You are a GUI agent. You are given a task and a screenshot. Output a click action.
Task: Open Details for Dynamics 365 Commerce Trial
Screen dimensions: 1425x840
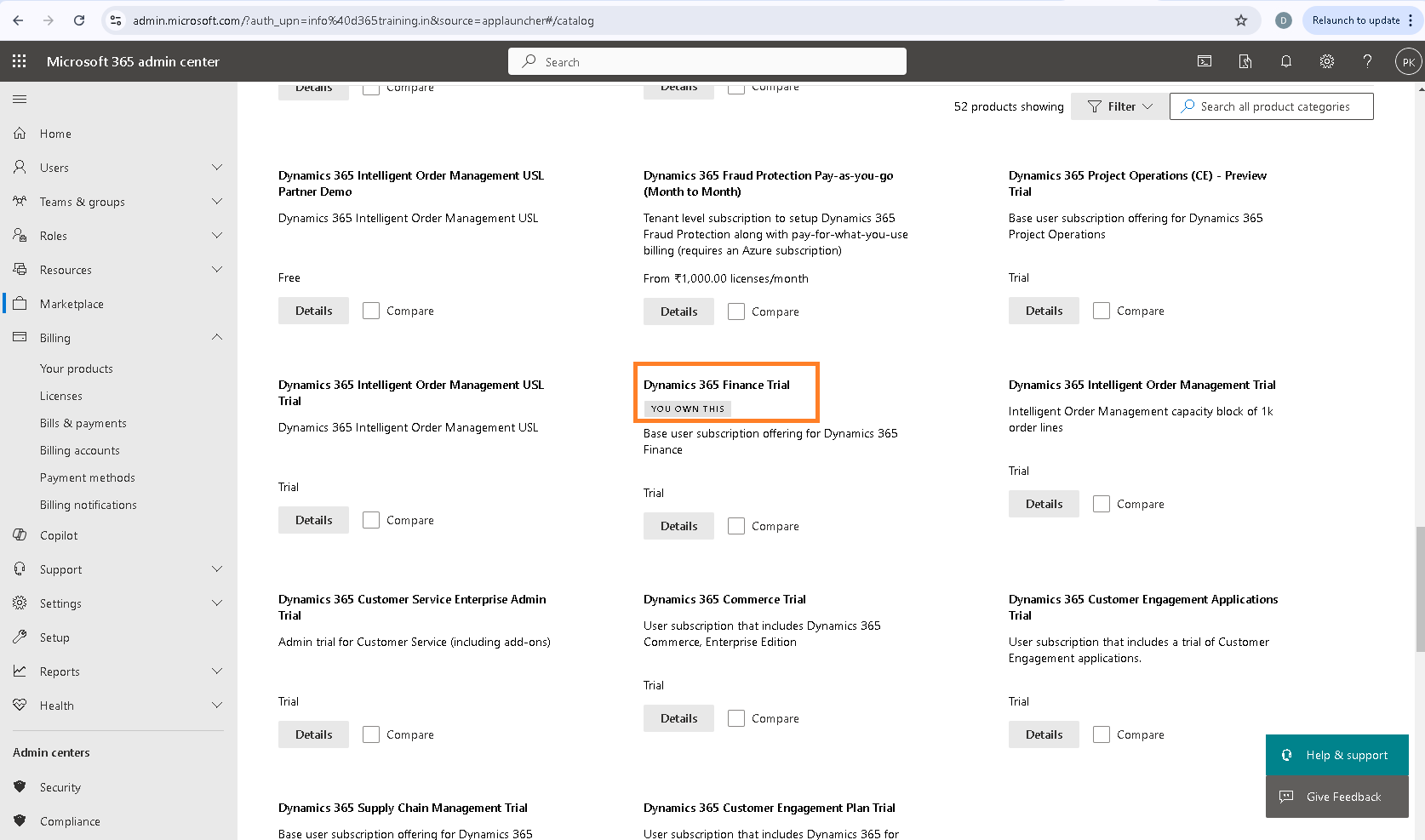(678, 718)
